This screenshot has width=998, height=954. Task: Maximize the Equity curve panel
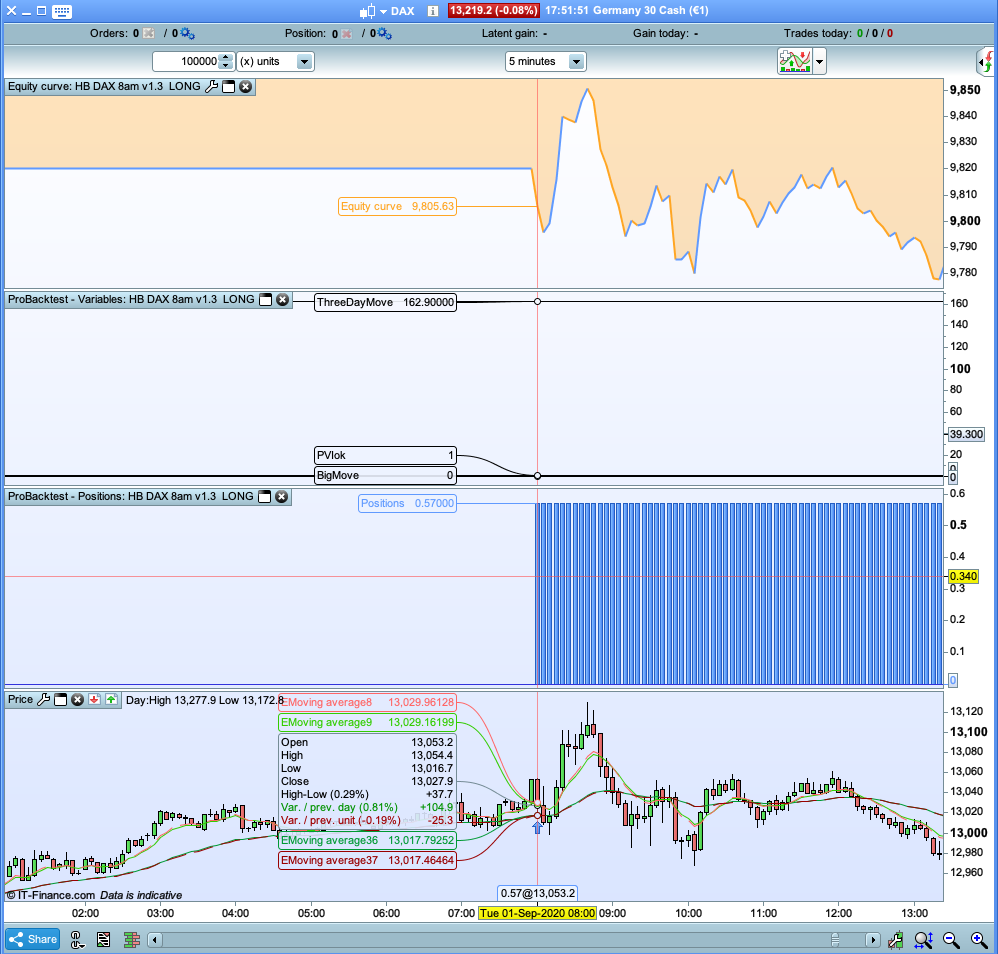(x=228, y=87)
